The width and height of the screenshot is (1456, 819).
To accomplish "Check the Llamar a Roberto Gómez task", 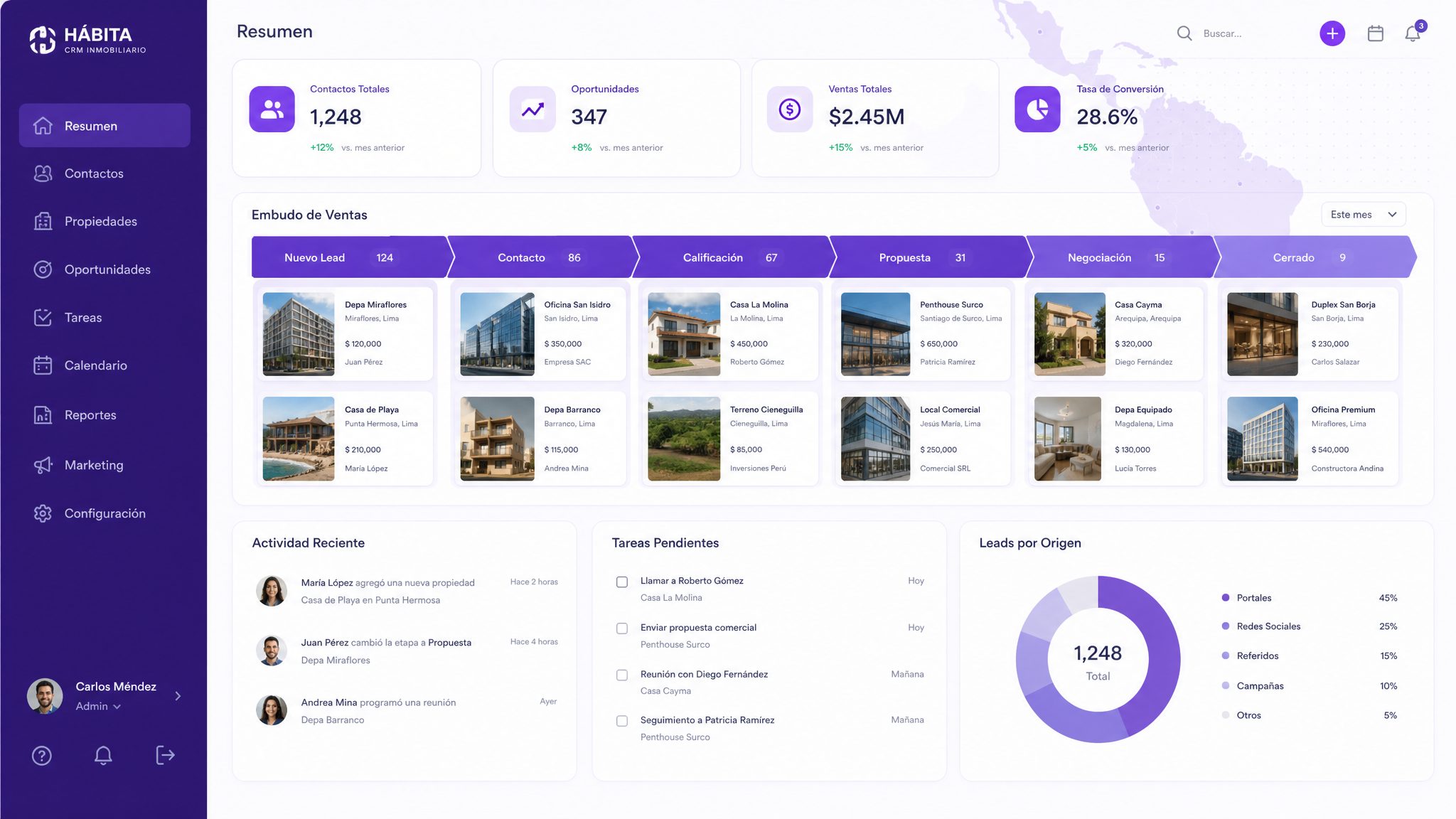I will [622, 582].
